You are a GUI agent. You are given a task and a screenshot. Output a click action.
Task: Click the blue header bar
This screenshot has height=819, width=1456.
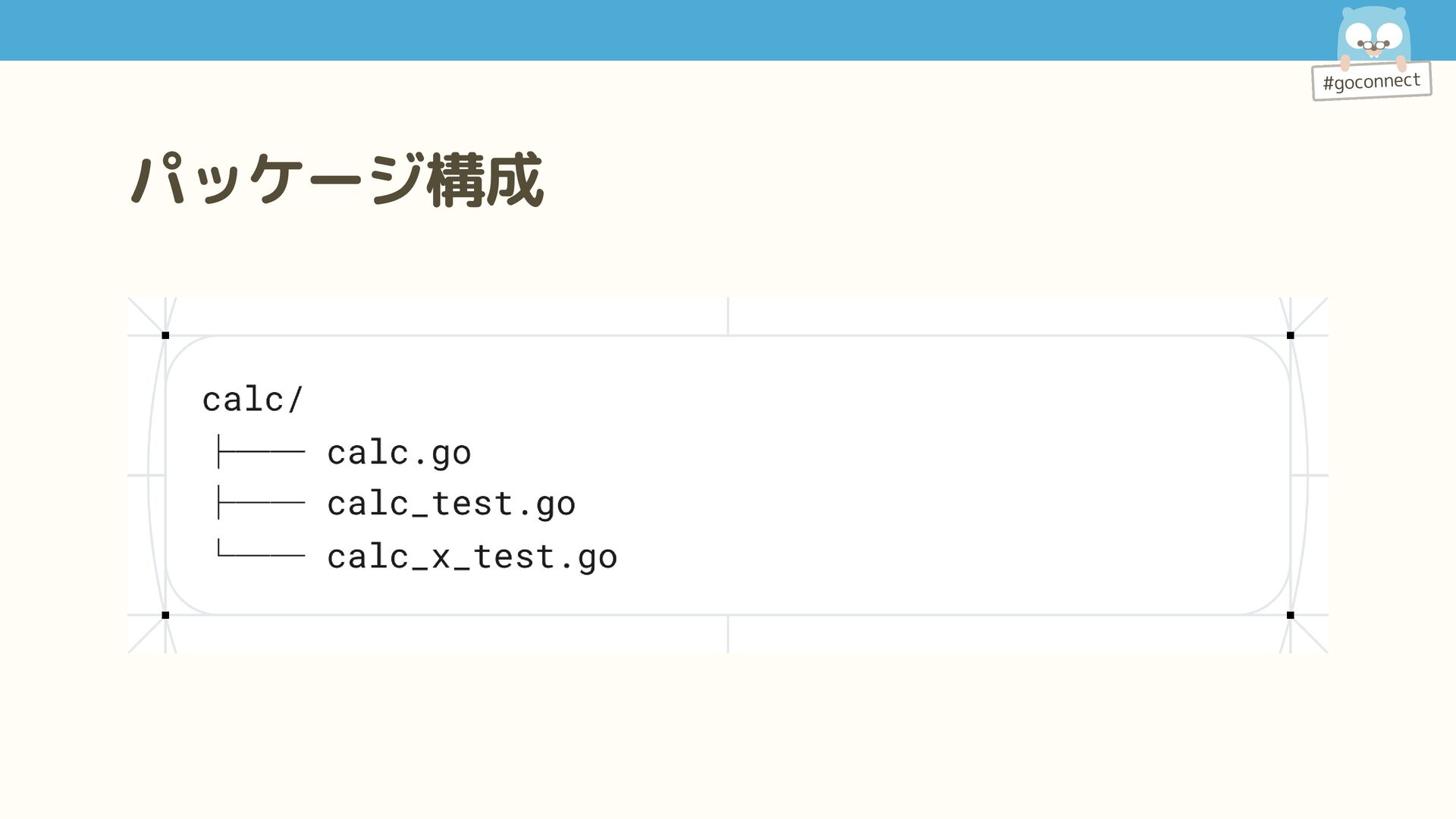click(652, 30)
